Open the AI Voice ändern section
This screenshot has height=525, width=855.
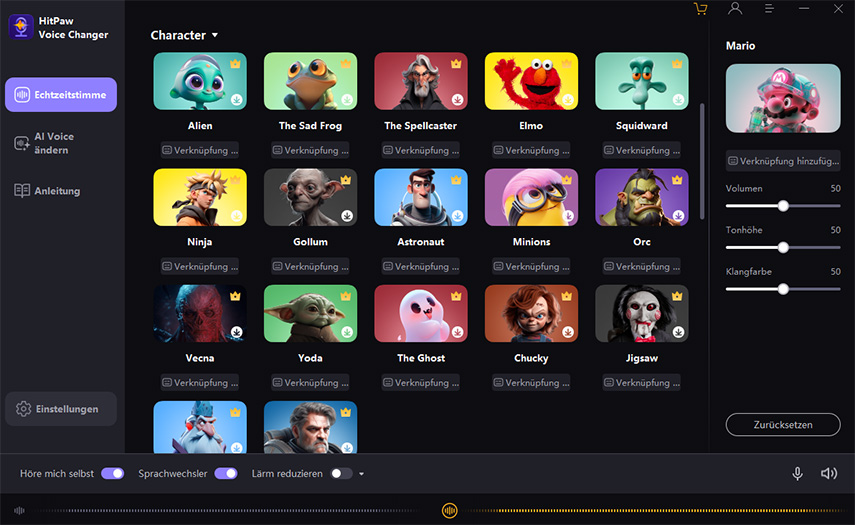coord(61,143)
